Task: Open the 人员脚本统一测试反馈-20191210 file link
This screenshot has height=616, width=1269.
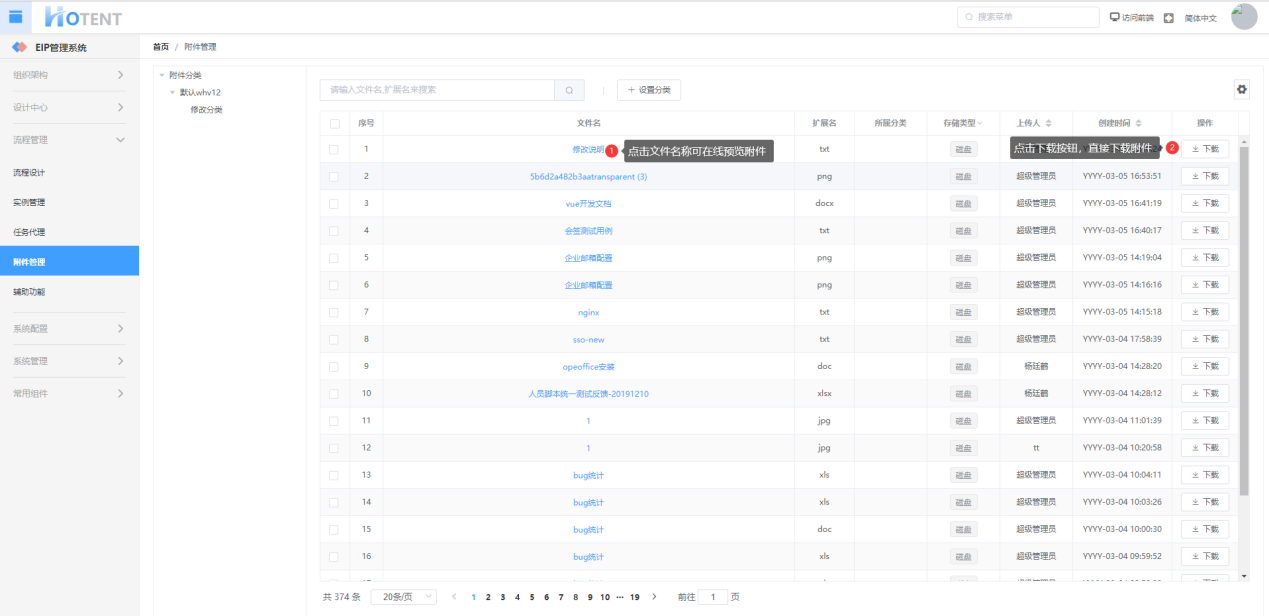Action: coord(588,393)
